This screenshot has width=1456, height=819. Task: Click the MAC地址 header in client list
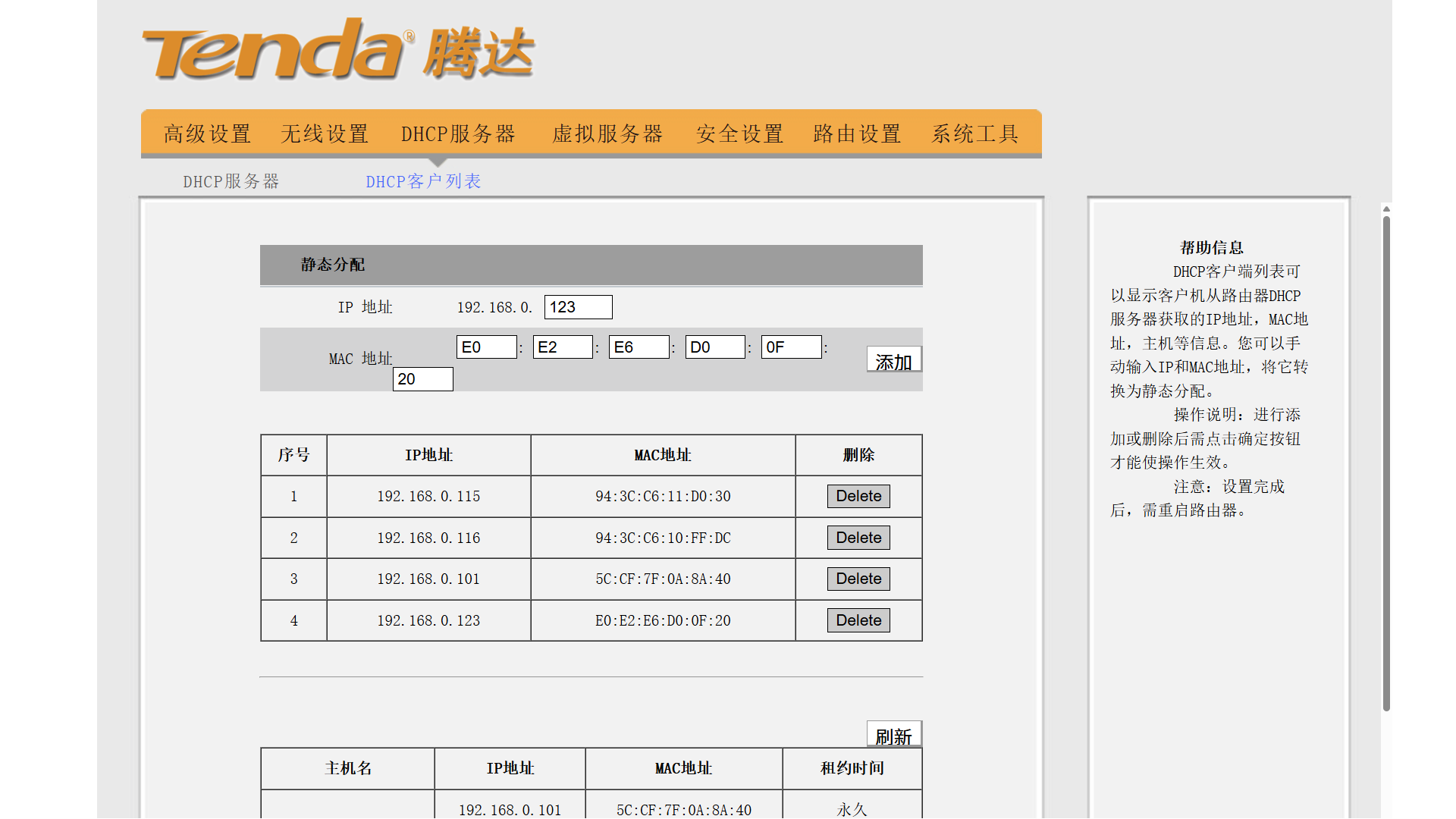[683, 768]
